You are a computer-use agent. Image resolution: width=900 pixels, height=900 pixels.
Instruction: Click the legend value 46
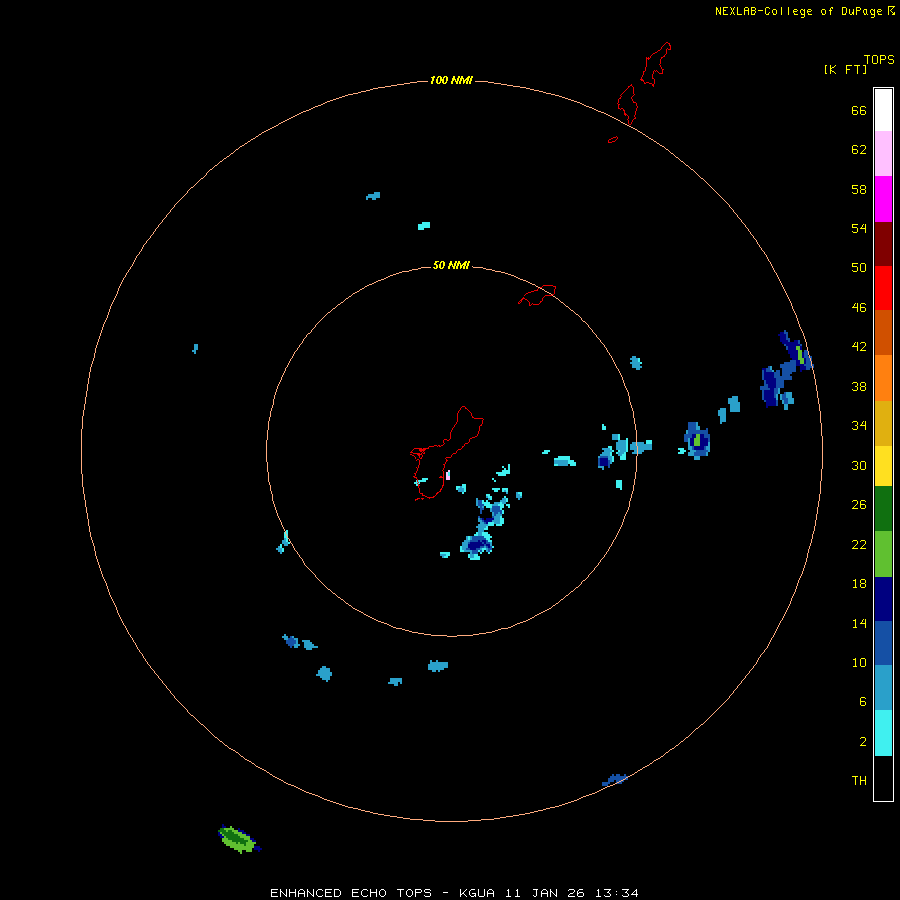pyautogui.click(x=859, y=308)
